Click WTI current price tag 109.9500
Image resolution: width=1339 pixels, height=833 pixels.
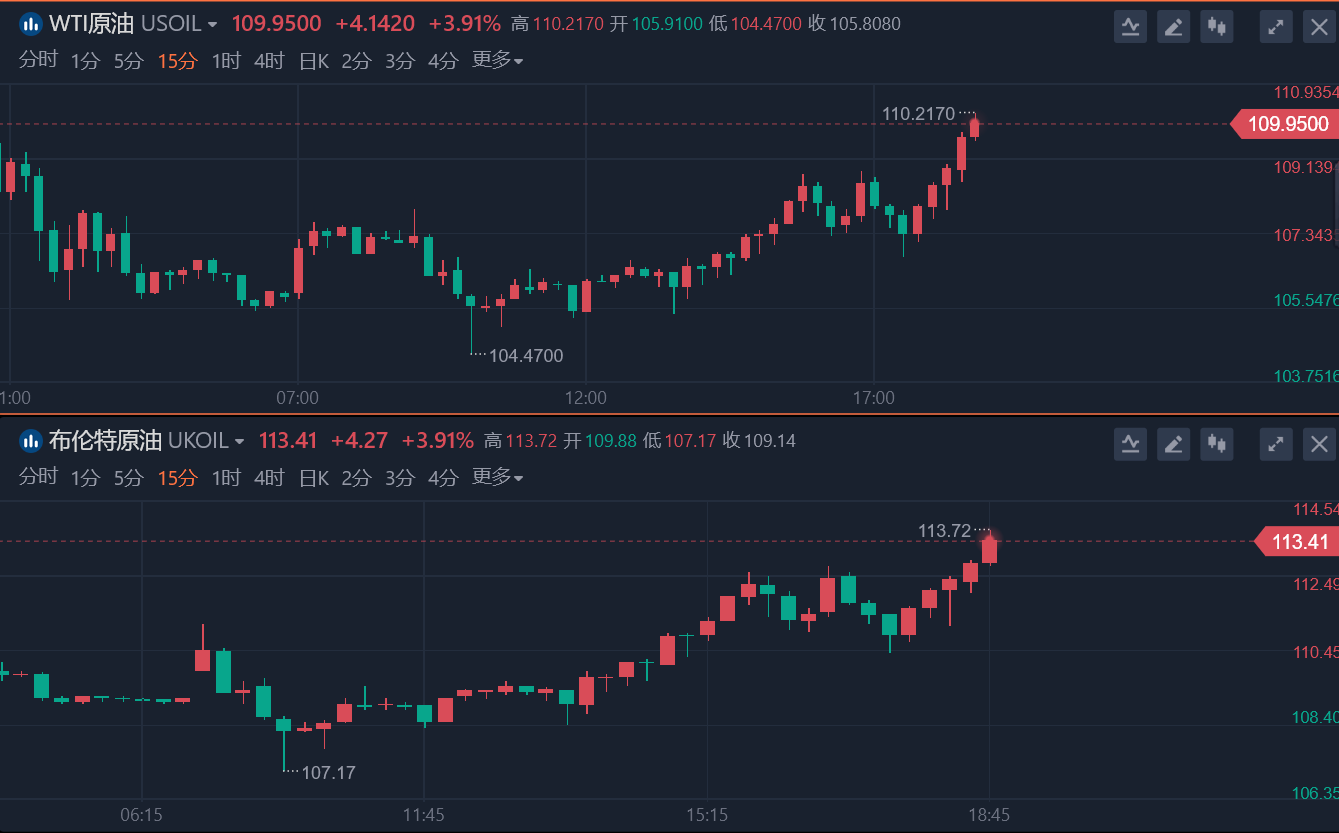point(1285,124)
